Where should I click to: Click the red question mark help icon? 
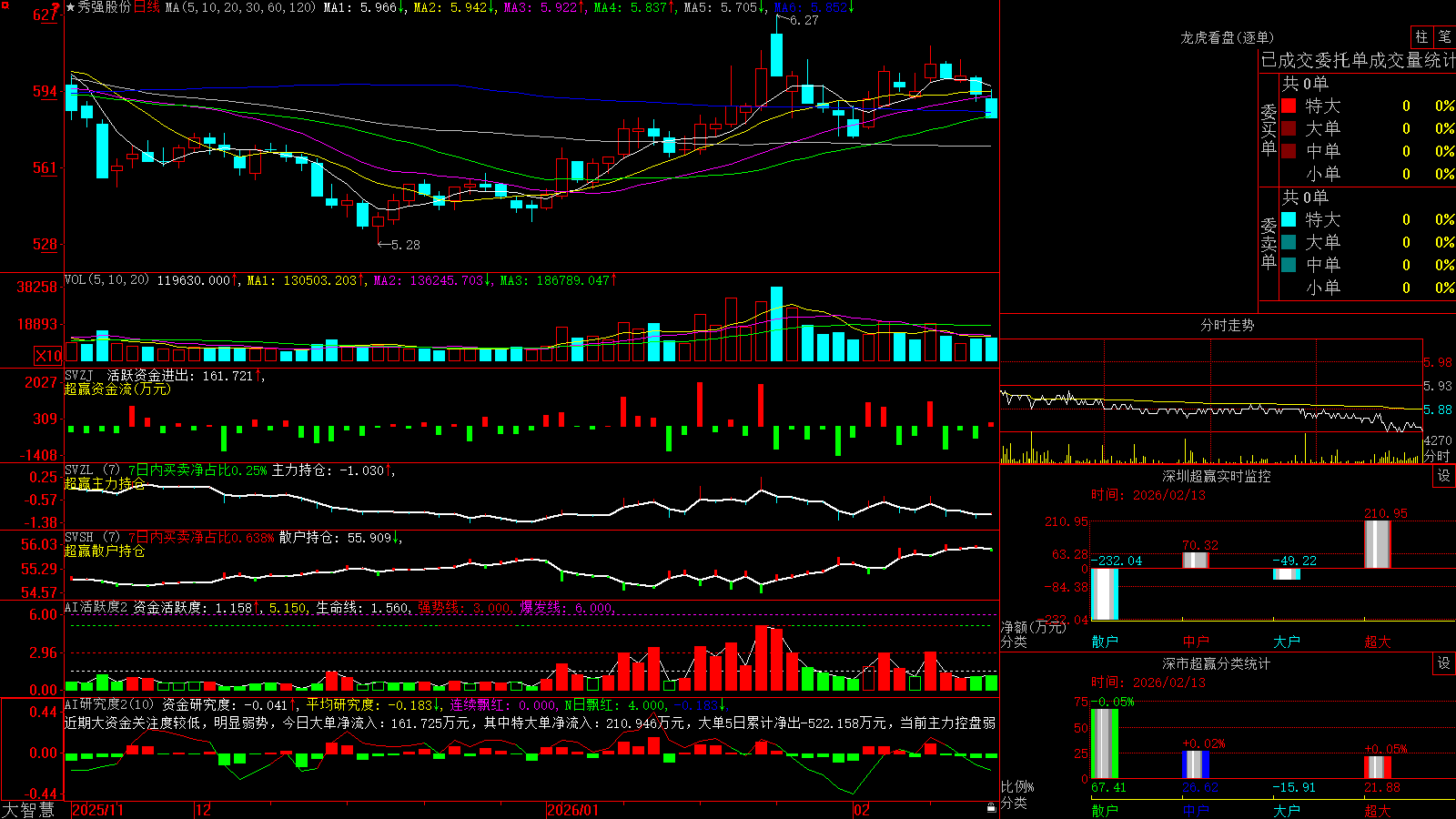pyautogui.click(x=56, y=7)
